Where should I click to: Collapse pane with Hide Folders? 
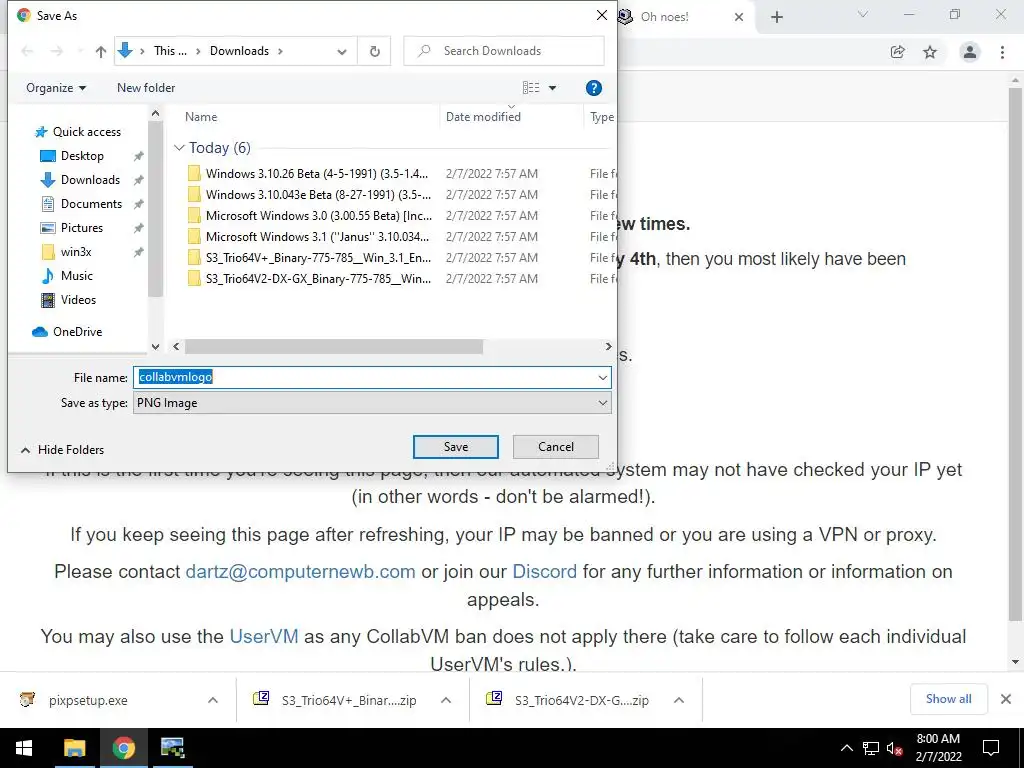click(62, 450)
